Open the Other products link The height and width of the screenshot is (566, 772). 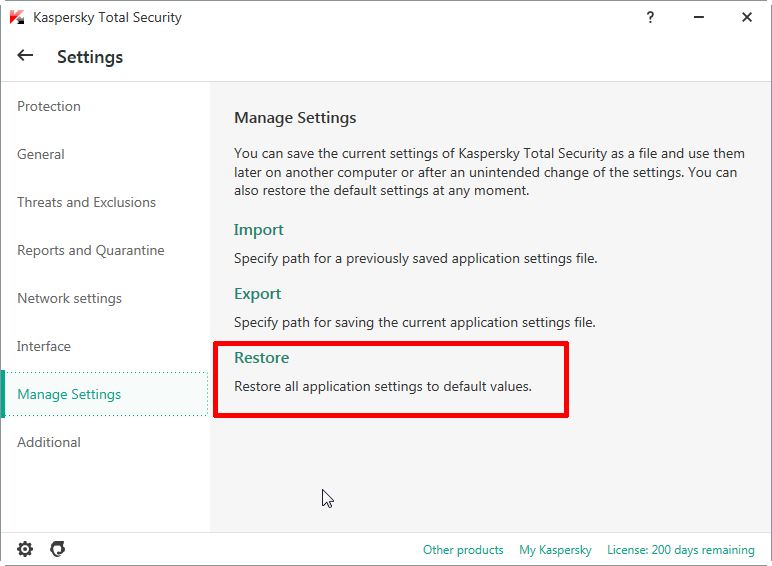click(463, 550)
